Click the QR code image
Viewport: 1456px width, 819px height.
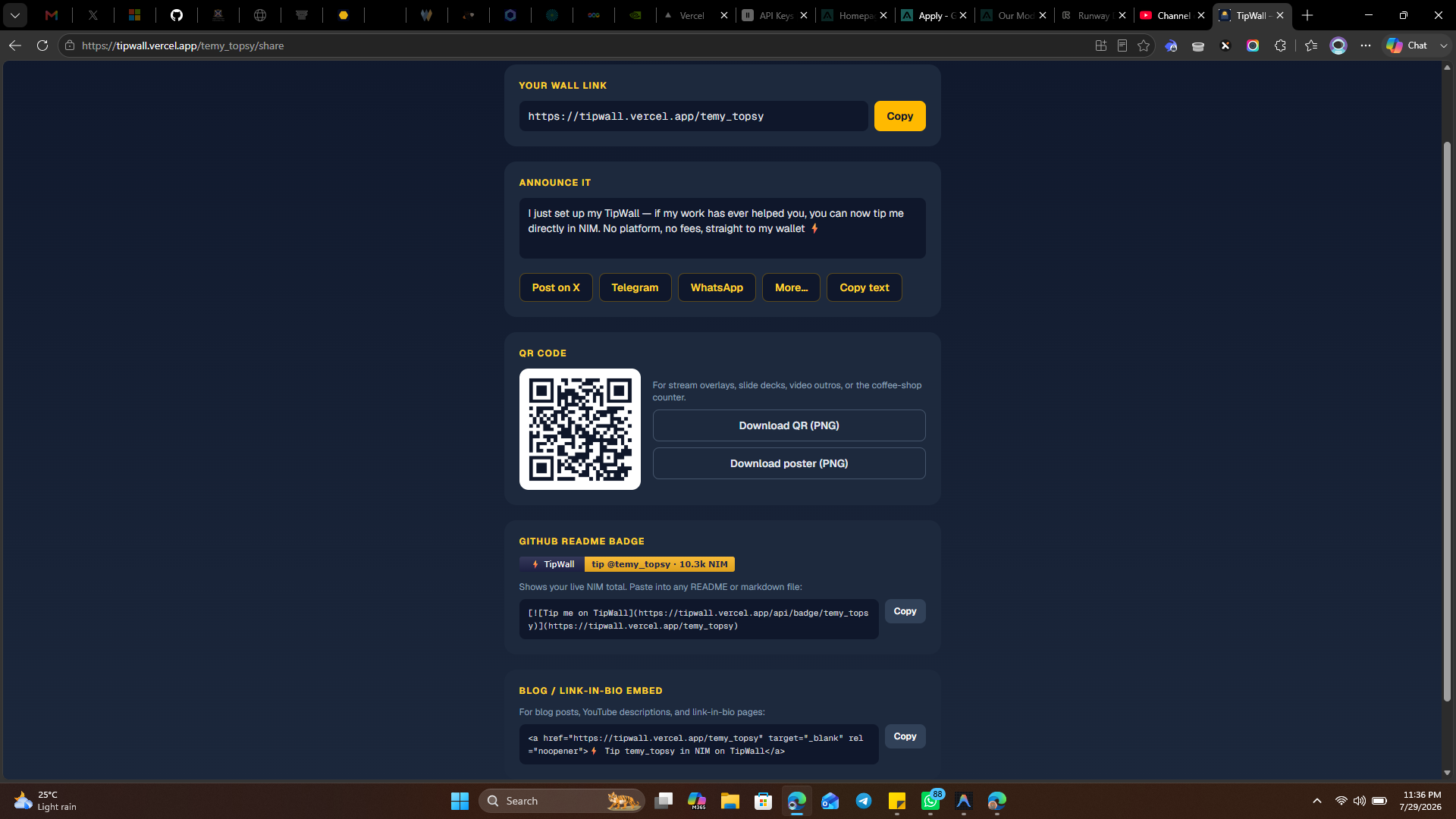tap(579, 429)
